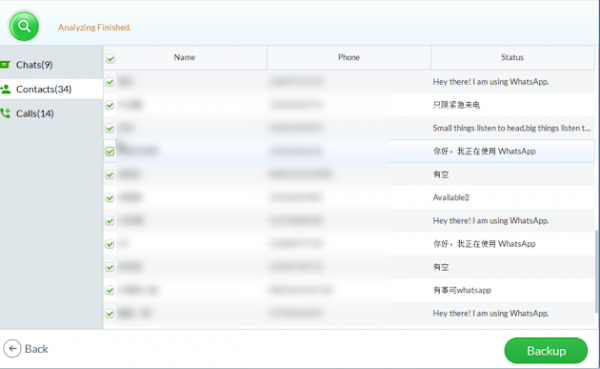The width and height of the screenshot is (600, 369).
Task: Select the status text 有事可whatsapp
Action: (462, 290)
